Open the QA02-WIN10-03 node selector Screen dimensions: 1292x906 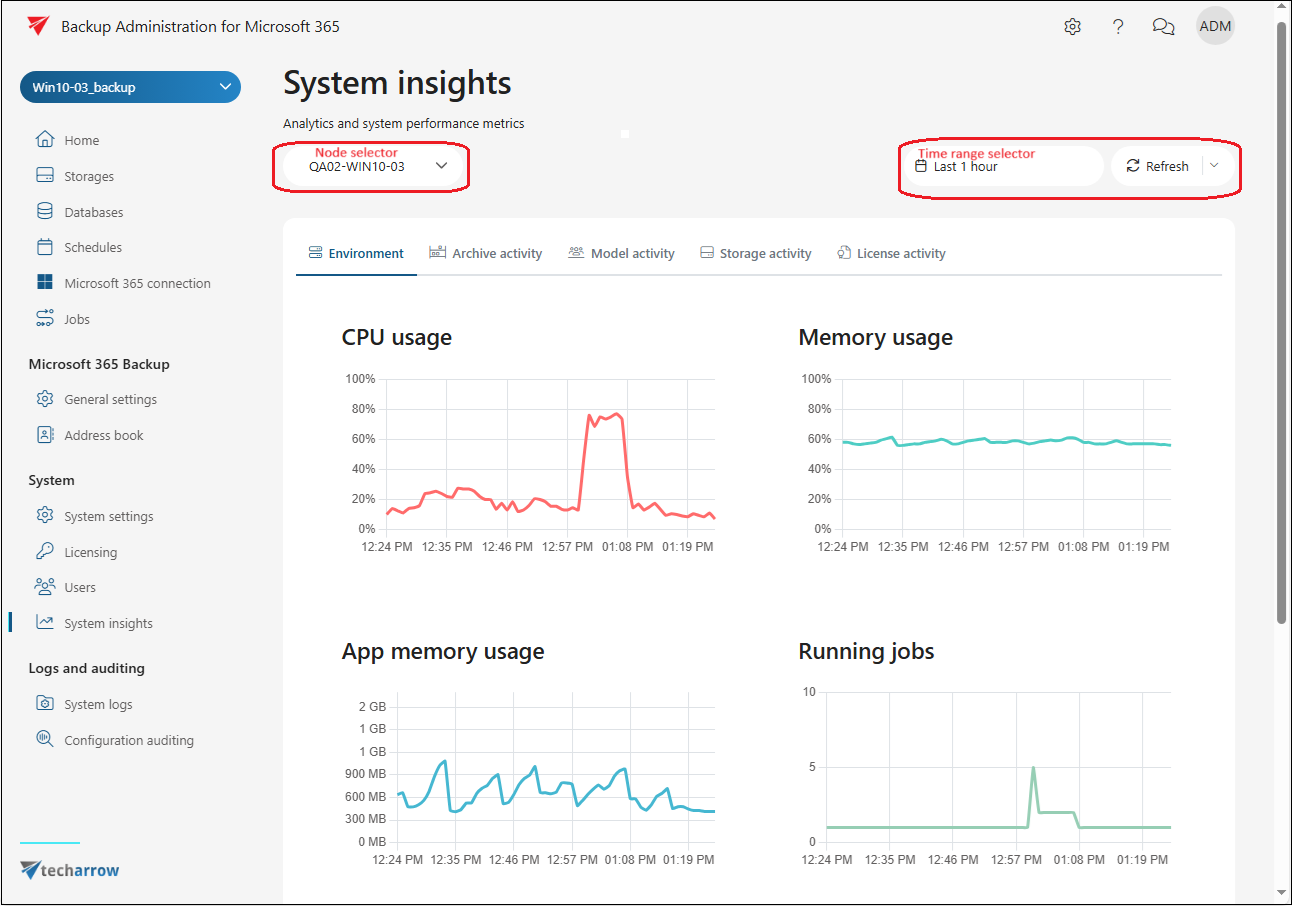tap(373, 167)
